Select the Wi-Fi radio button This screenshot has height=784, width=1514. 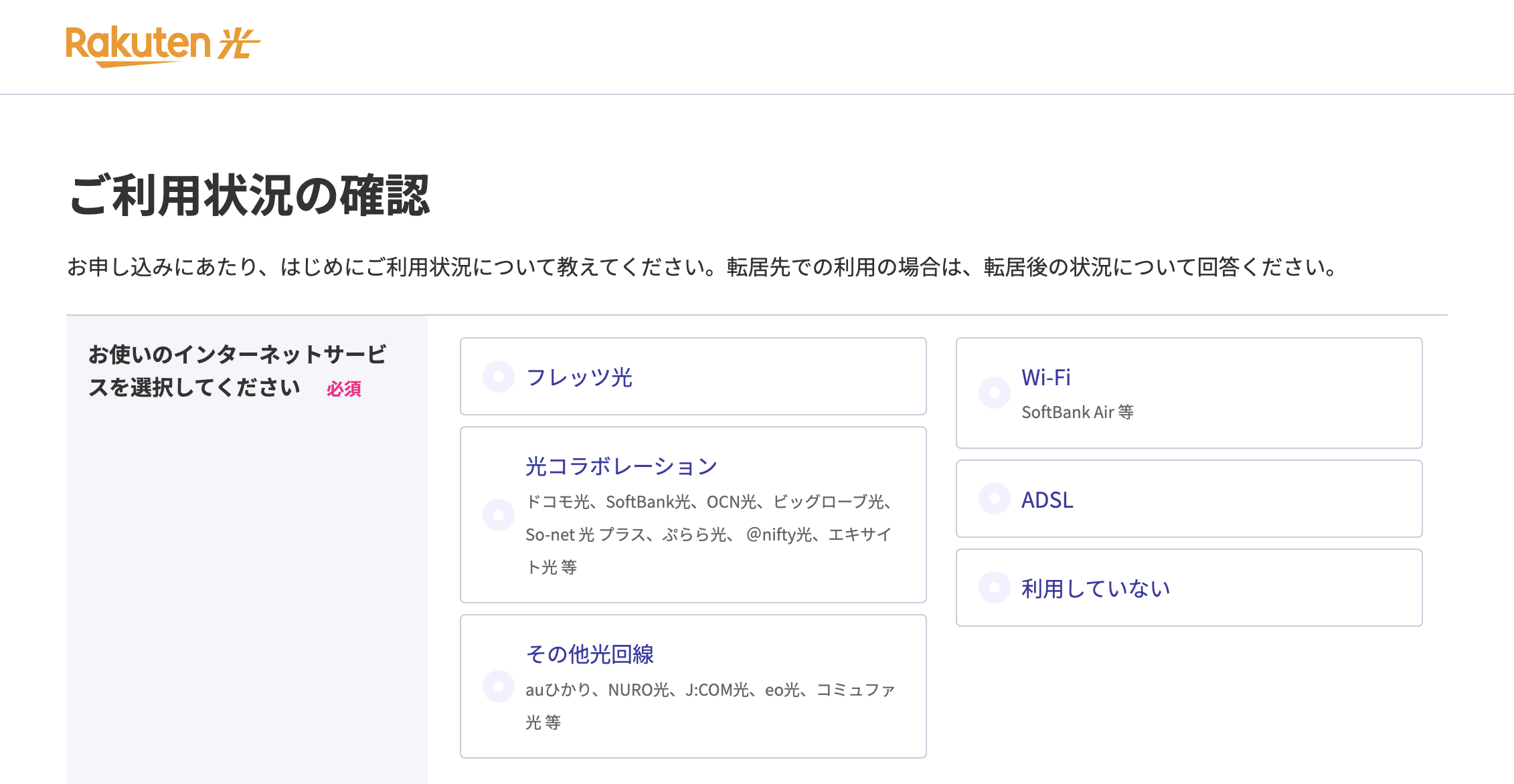(x=995, y=393)
